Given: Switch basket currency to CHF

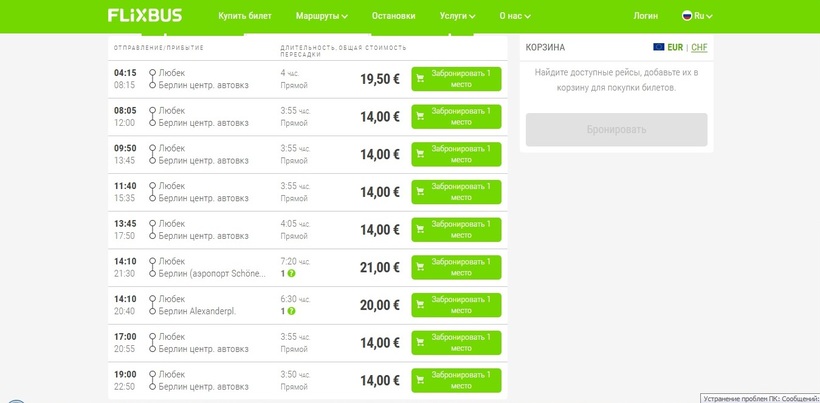Looking at the screenshot, I should point(698,47).
